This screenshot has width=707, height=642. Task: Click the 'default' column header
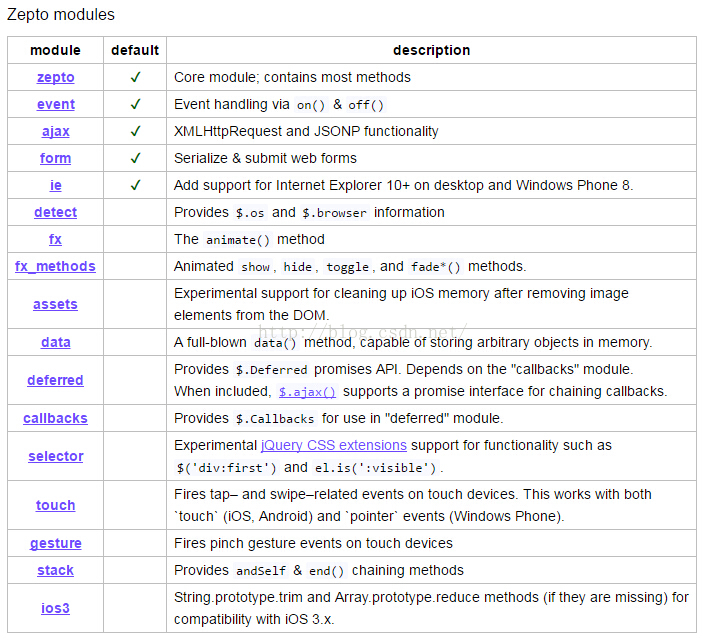pyautogui.click(x=135, y=50)
